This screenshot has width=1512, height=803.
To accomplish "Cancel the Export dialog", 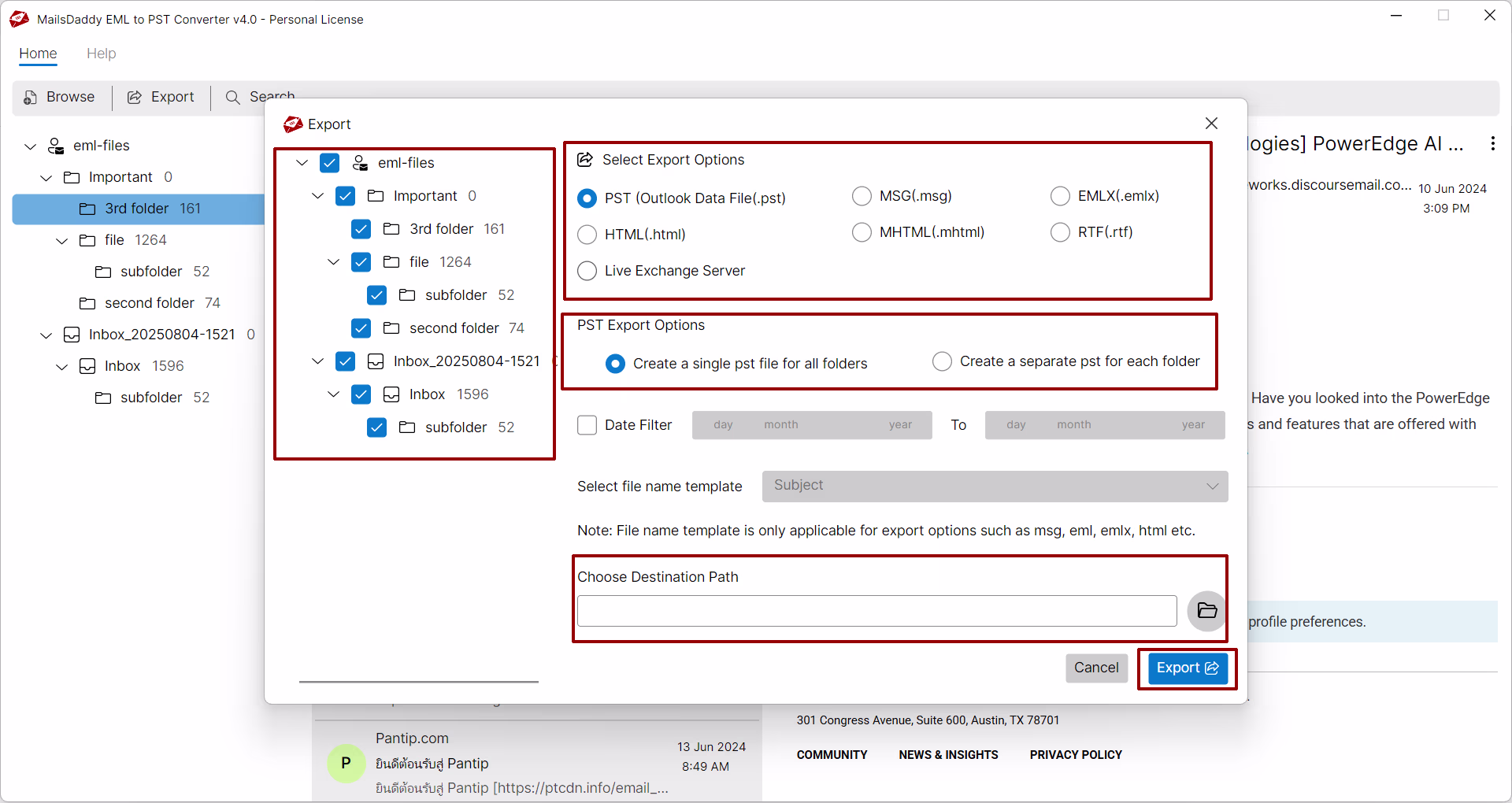I will coord(1096,668).
